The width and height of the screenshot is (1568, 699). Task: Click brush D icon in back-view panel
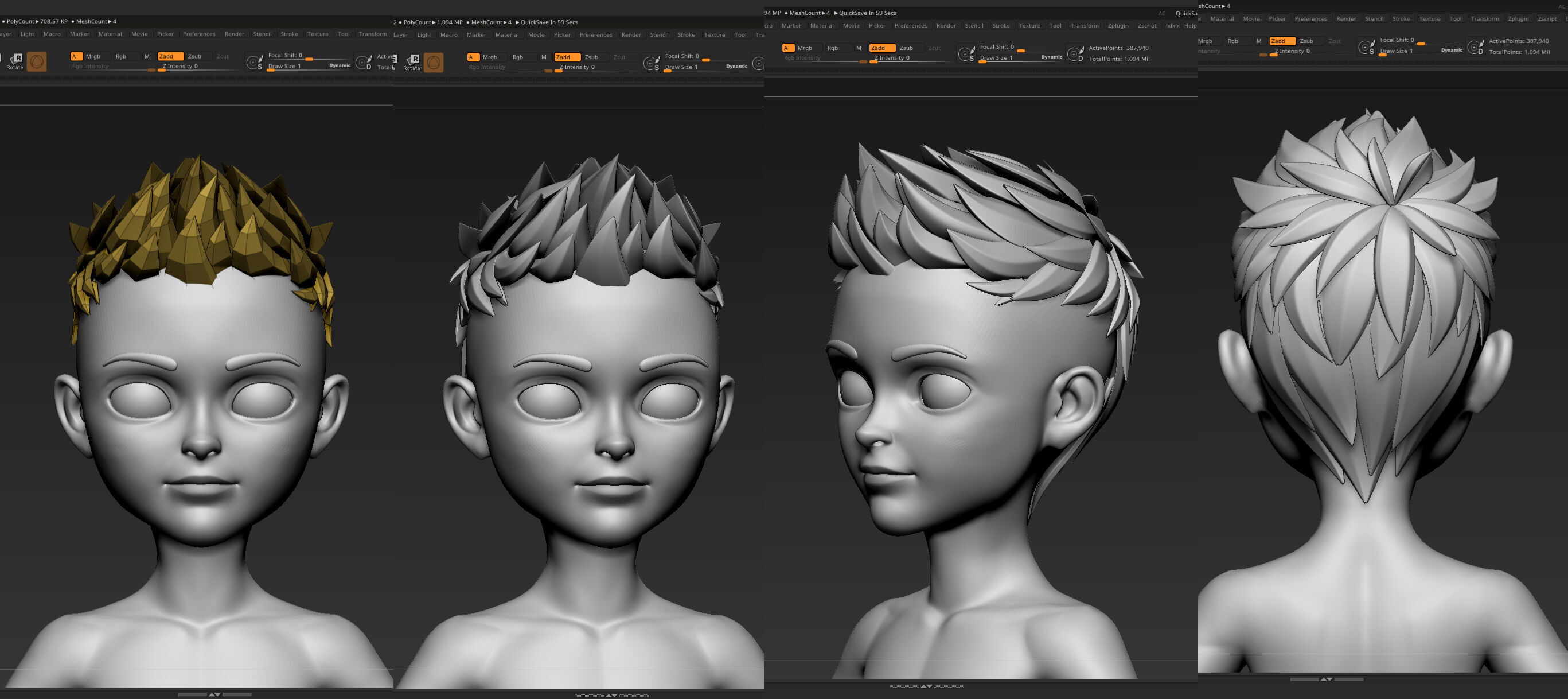(1476, 46)
